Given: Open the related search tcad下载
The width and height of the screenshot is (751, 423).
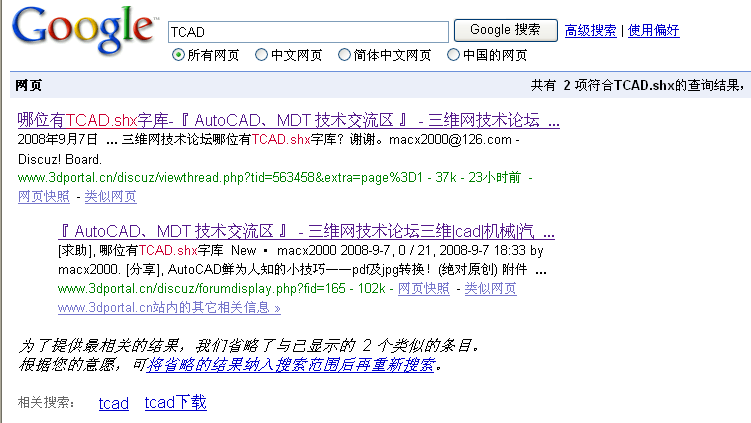Looking at the screenshot, I should 175,402.
